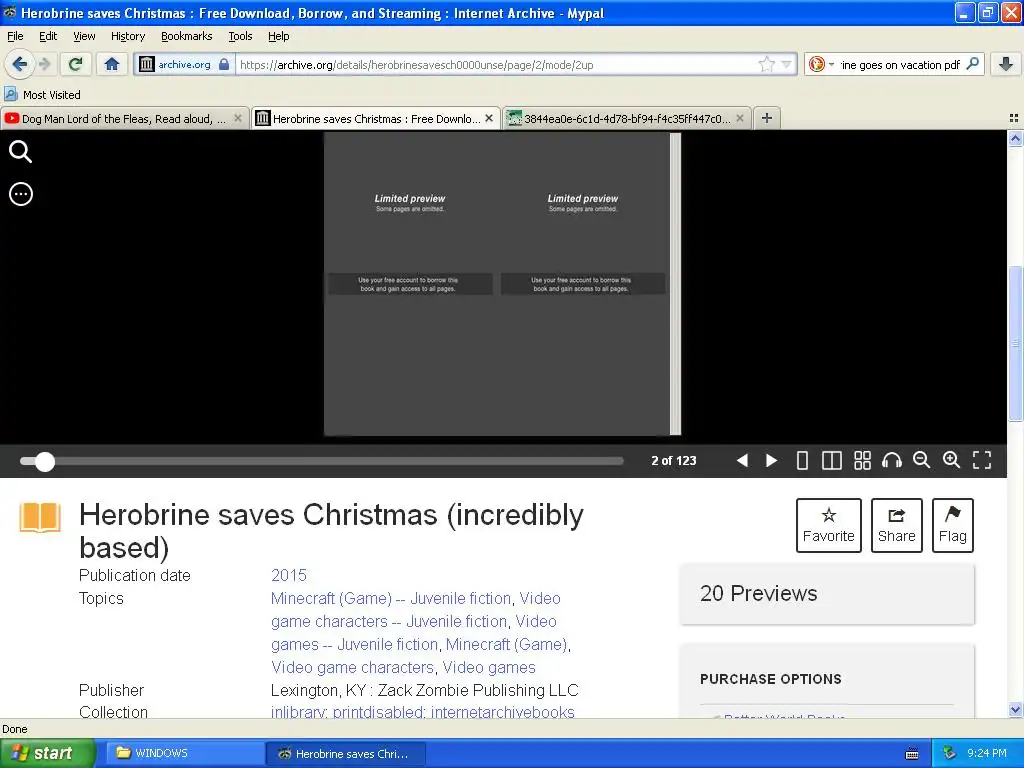Open the Video games topic link
The image size is (1024, 768).
[x=489, y=667]
